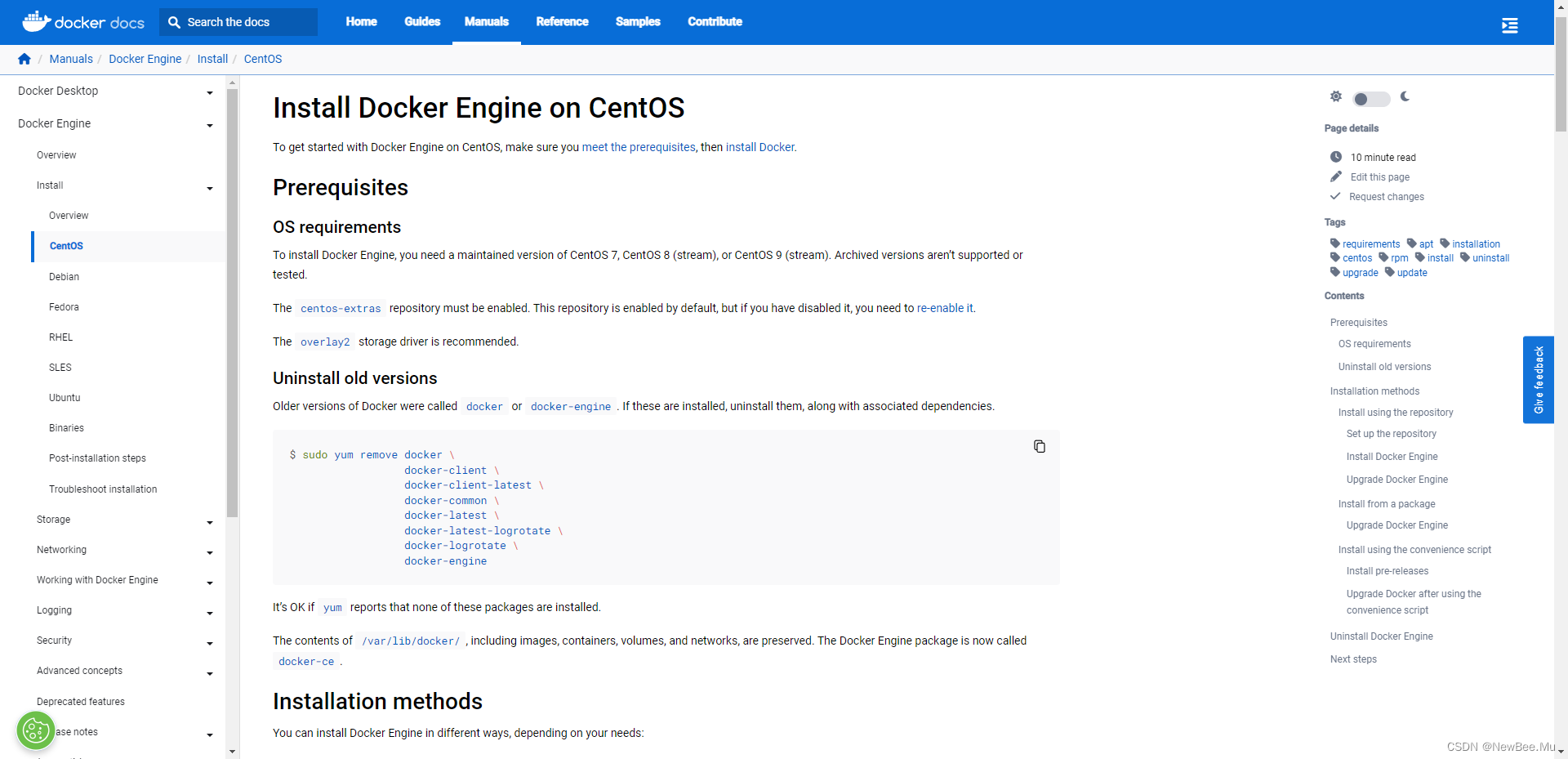Image resolution: width=1568 pixels, height=759 pixels.
Task: Select RHEL in the sidebar
Action: coord(60,337)
